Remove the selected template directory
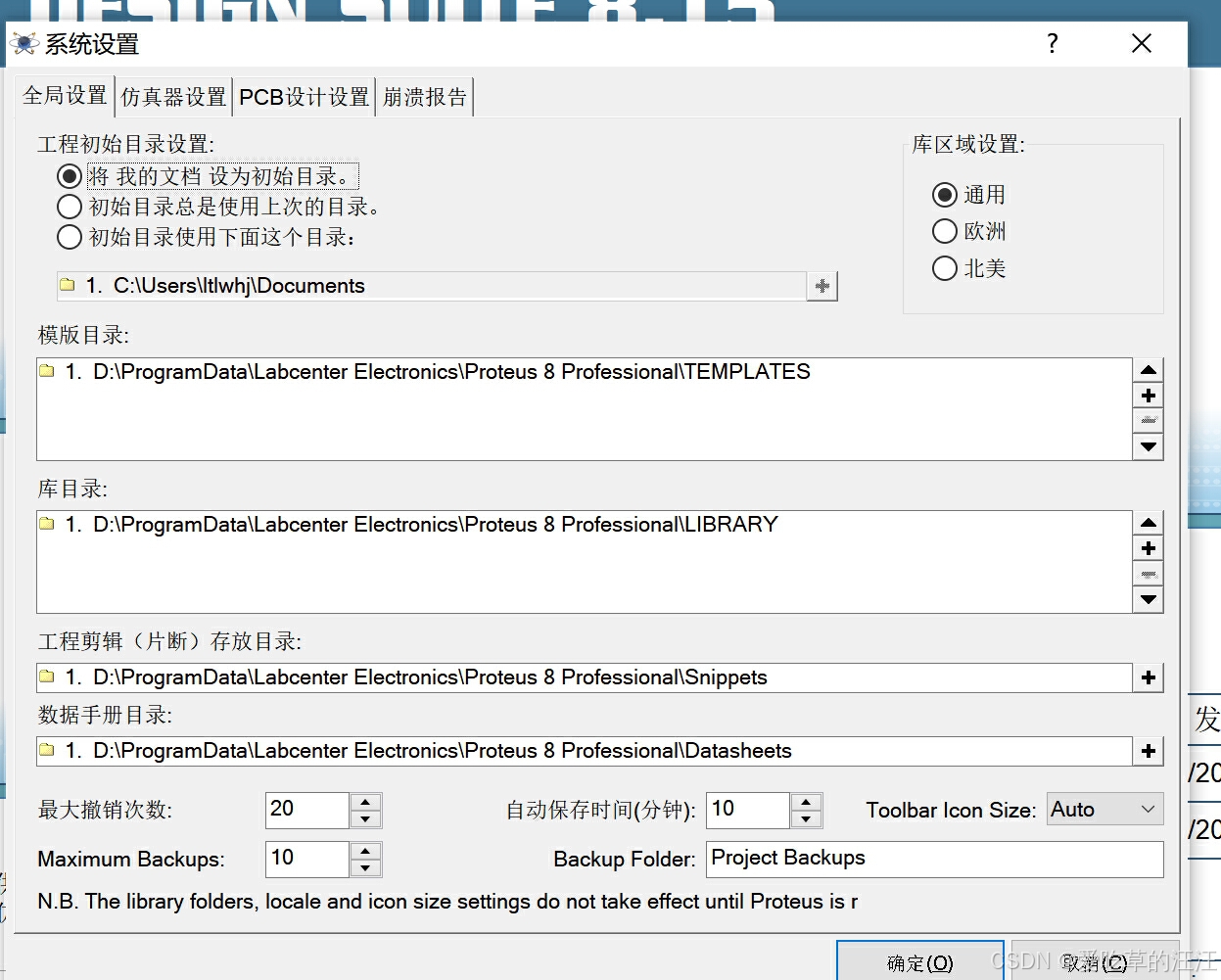1221x980 pixels. 1149,421
